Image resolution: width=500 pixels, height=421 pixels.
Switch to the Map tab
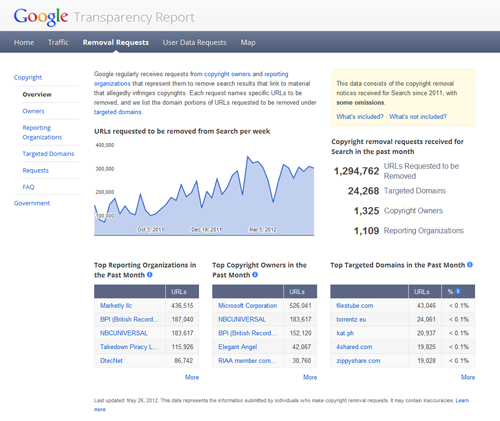[x=248, y=42]
